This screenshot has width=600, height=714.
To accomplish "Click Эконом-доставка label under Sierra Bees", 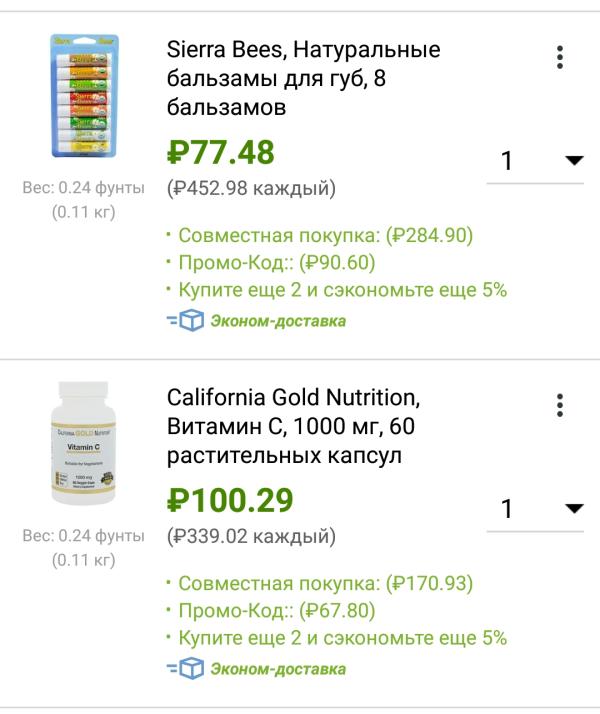I will pos(277,321).
